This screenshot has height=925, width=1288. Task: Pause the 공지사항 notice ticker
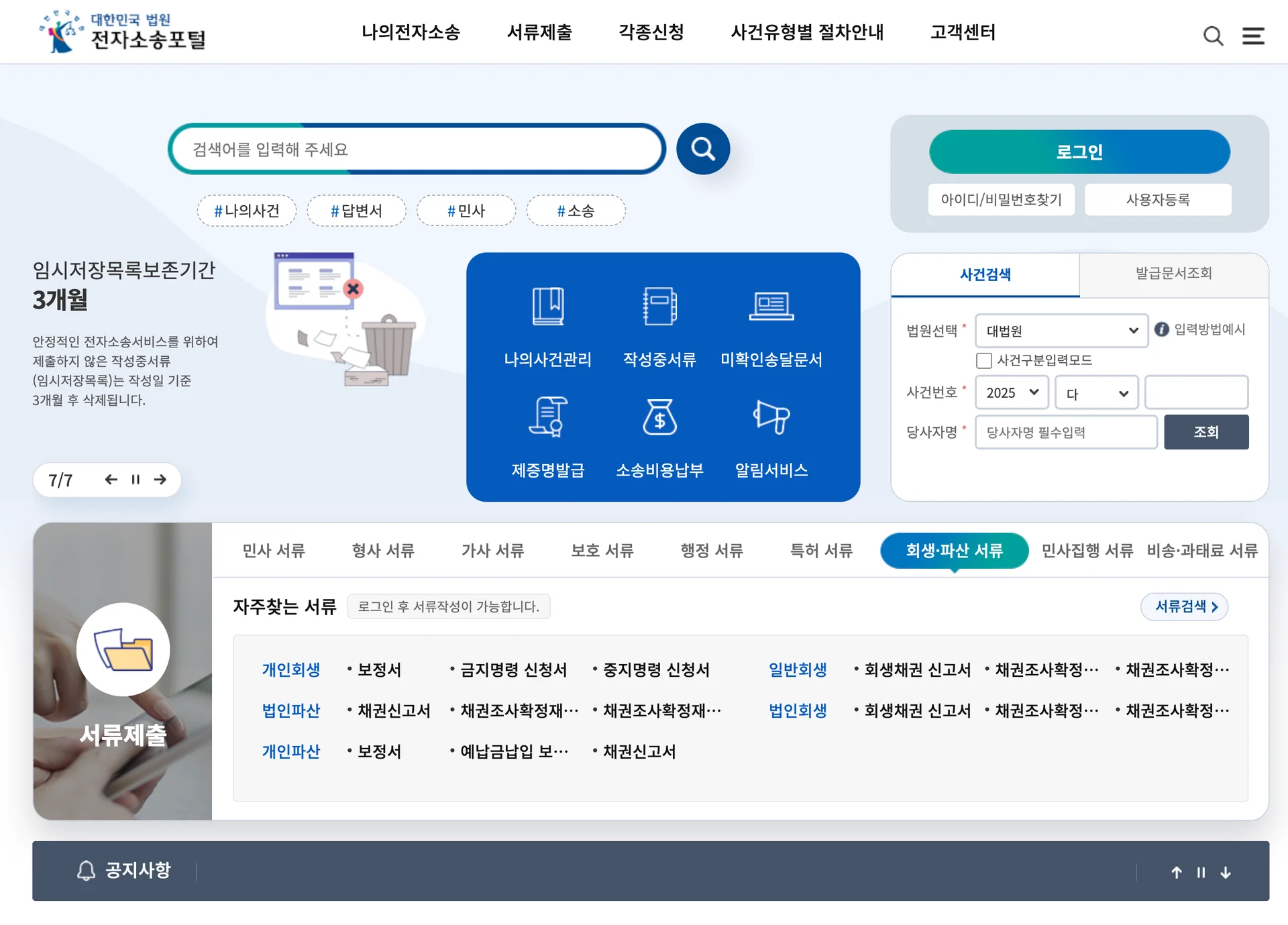coord(1201,872)
